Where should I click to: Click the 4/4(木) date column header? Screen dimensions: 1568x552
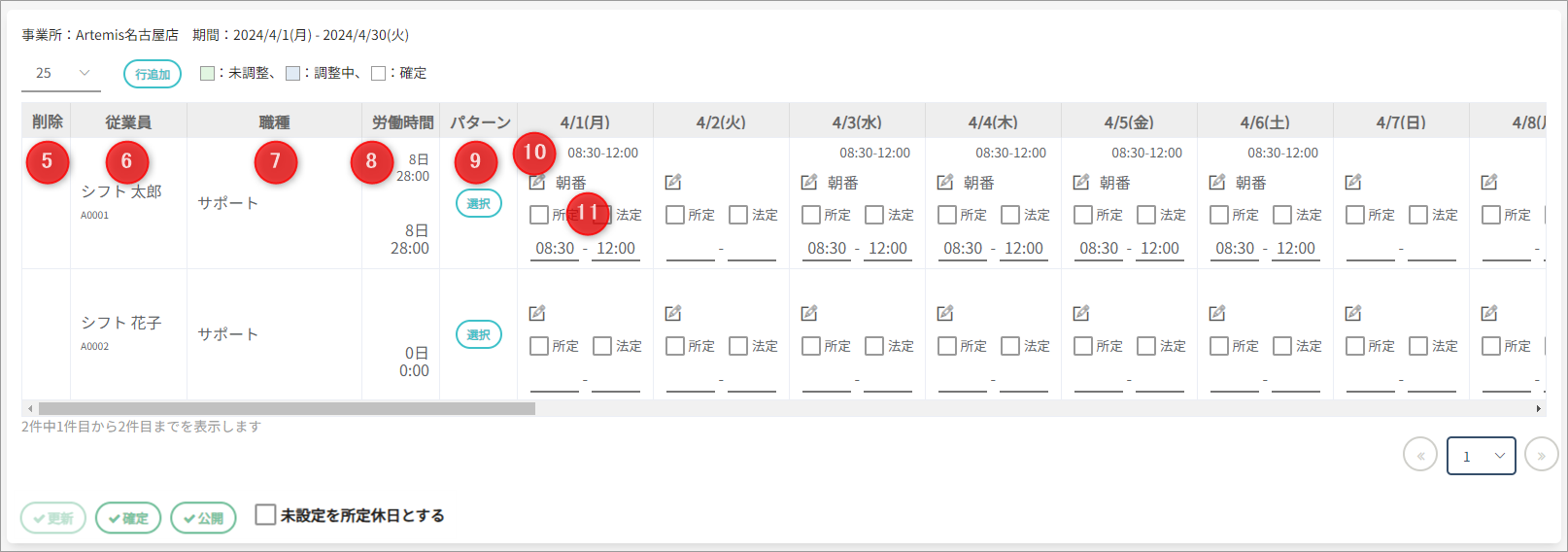click(x=993, y=122)
